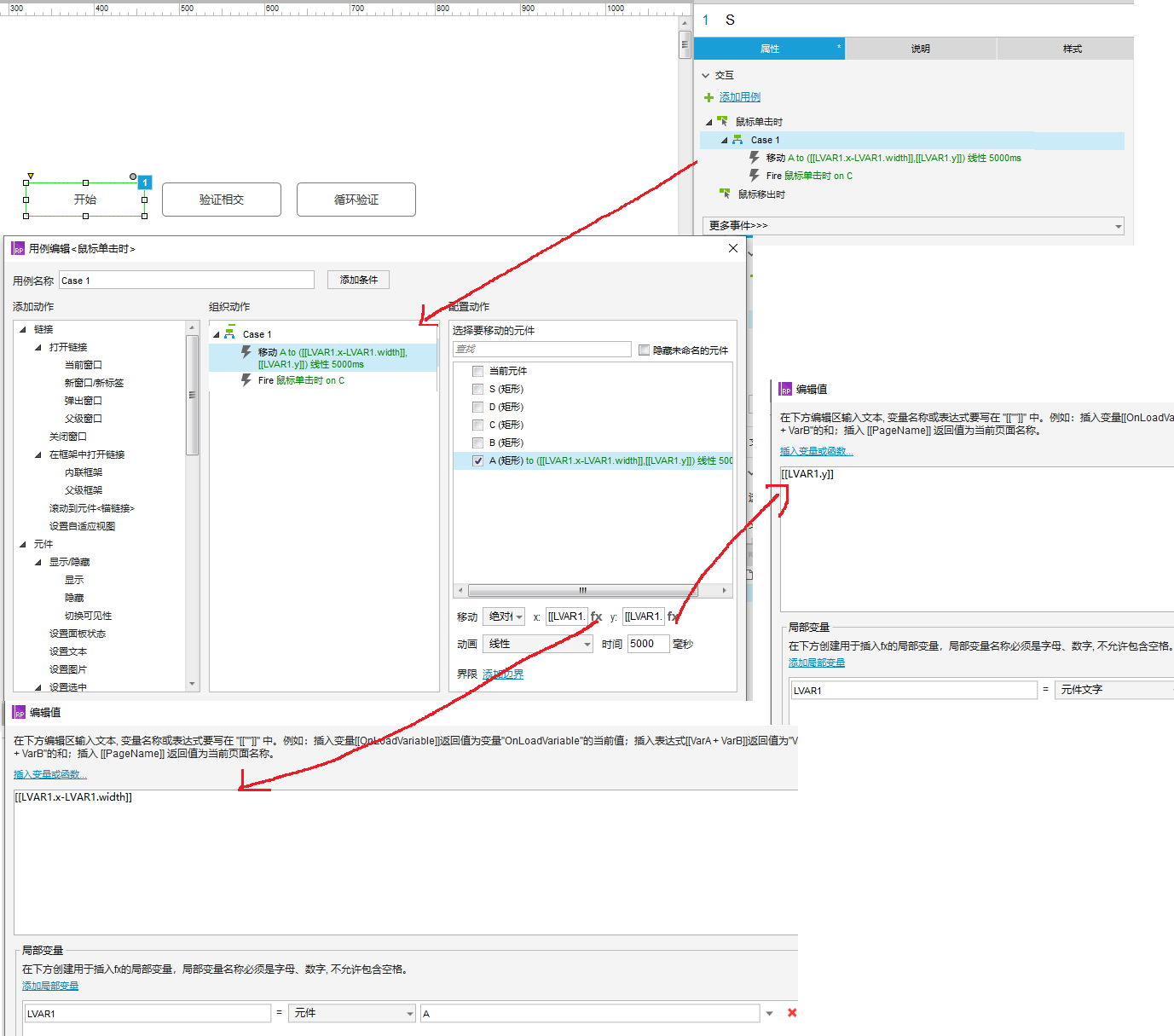Click the green plus add-case icon
Viewport: 1174px width, 1036px height.
point(708,97)
